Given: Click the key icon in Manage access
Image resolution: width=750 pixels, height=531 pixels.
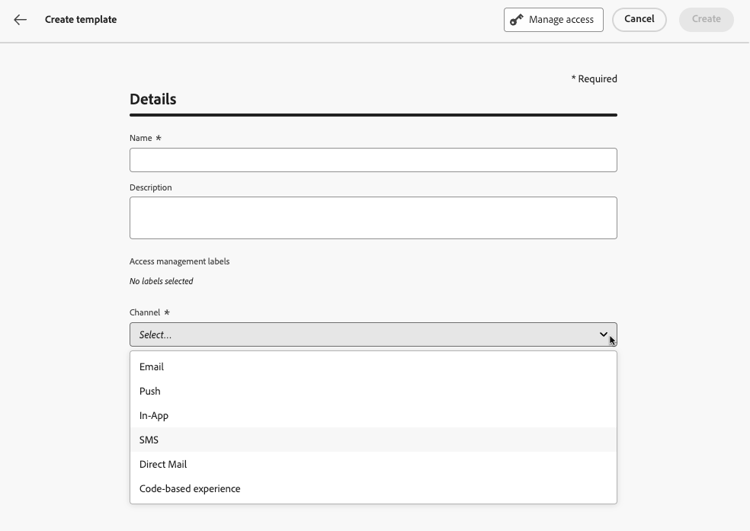Looking at the screenshot, I should 516,19.
